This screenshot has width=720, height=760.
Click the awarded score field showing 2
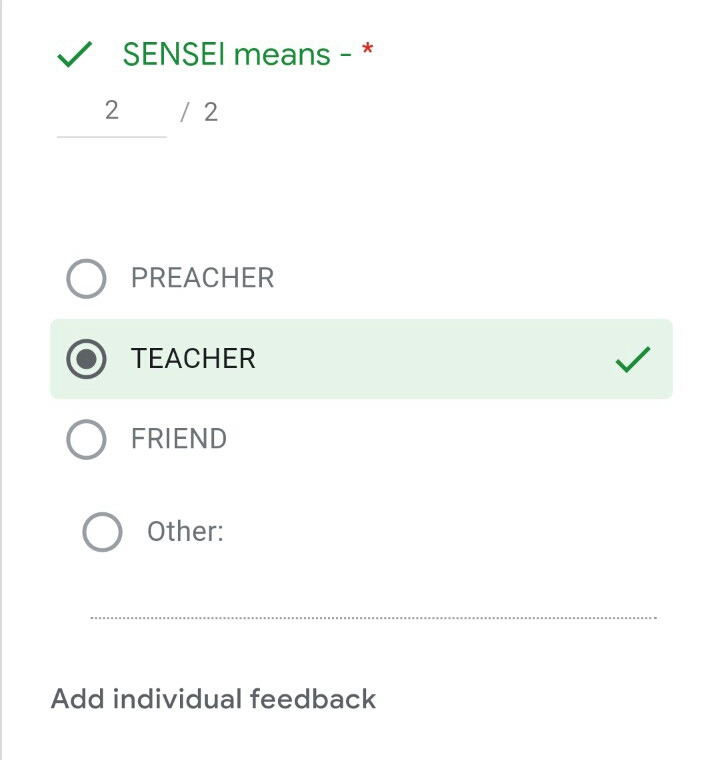tap(111, 110)
